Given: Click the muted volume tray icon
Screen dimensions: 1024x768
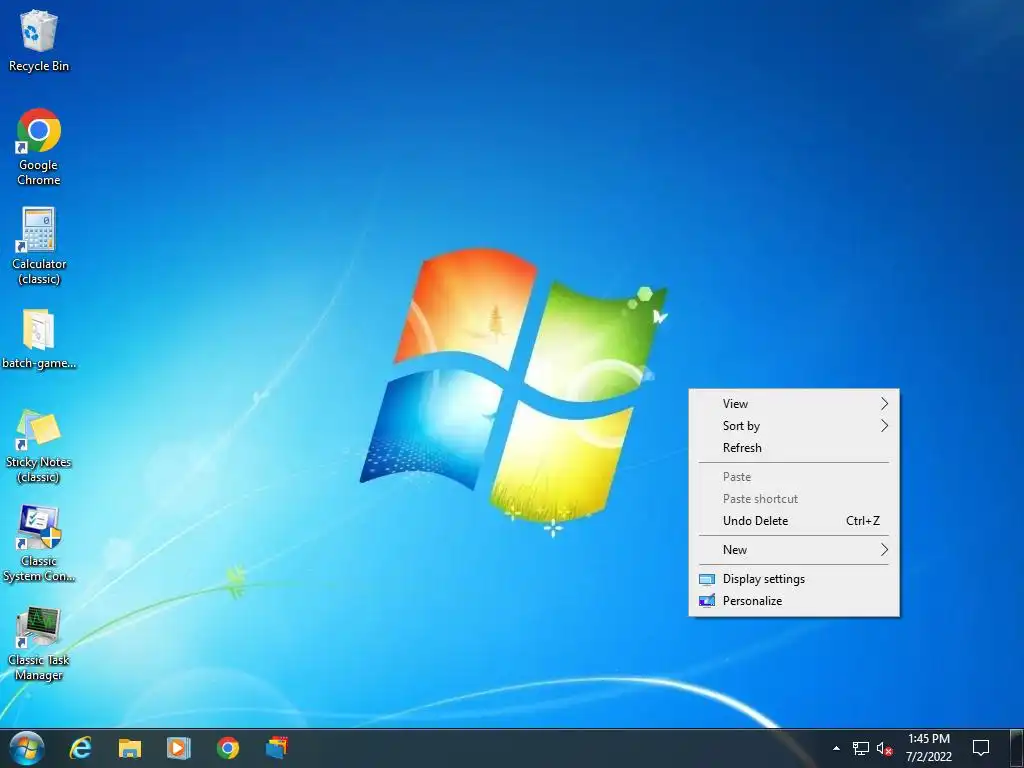Looking at the screenshot, I should pos(884,748).
